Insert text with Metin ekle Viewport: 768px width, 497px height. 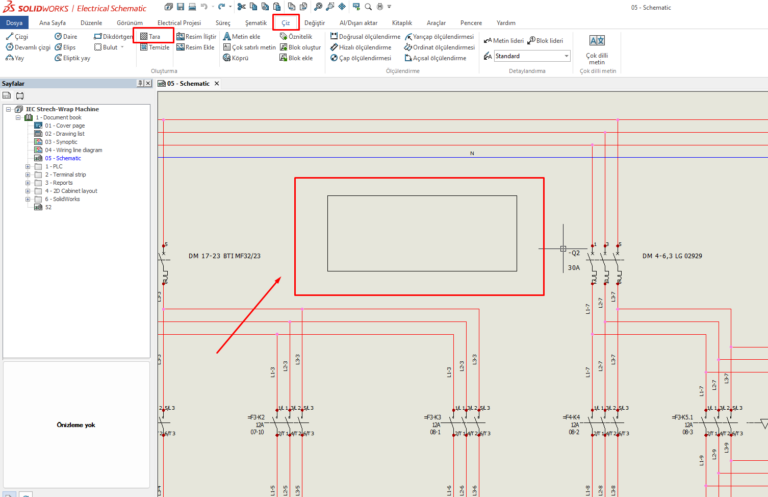click(x=245, y=36)
